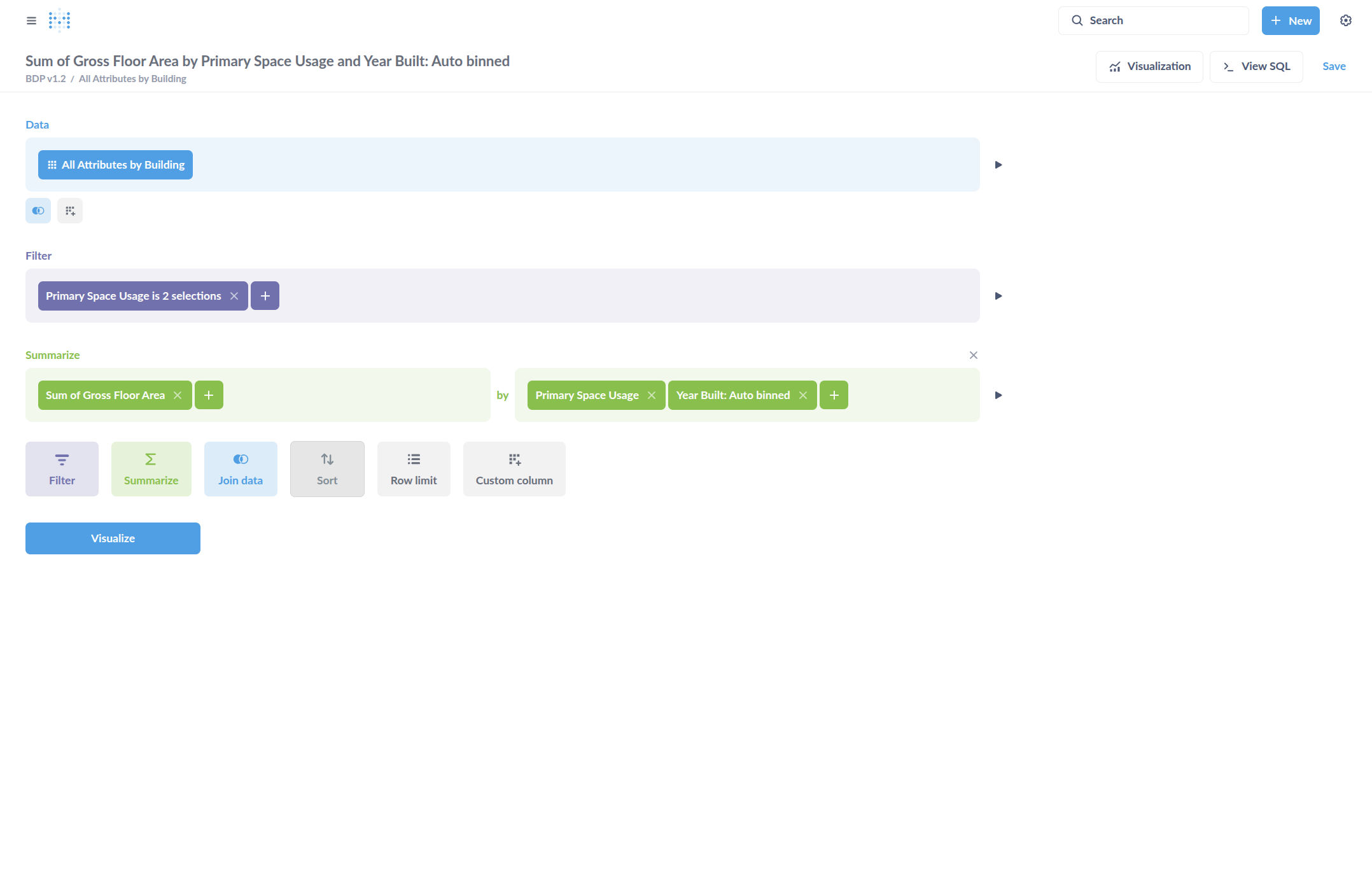
Task: Delete the Summarize step
Action: point(973,355)
